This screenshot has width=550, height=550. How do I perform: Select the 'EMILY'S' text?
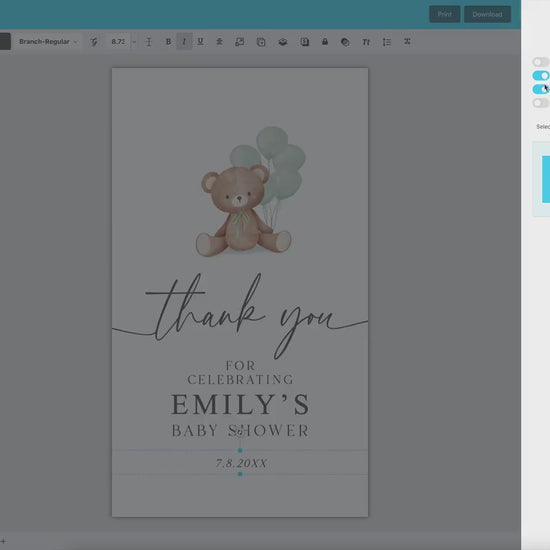pos(240,404)
